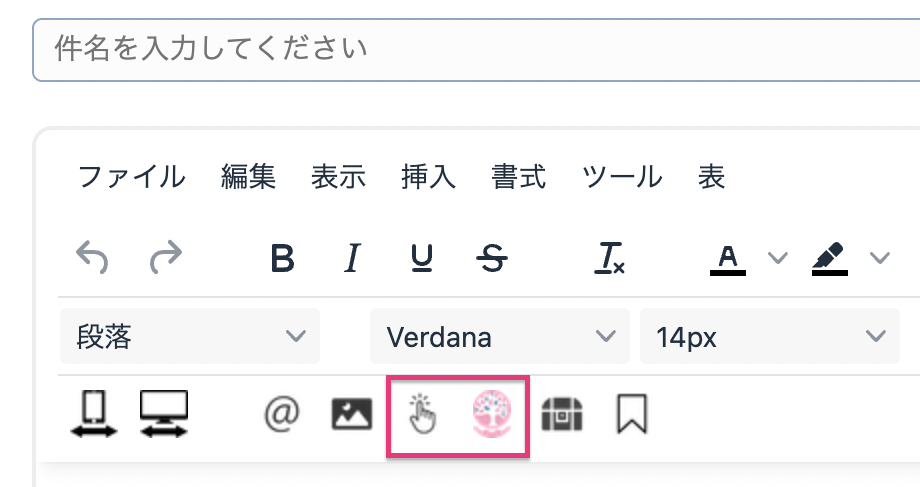Image resolution: width=920 pixels, height=487 pixels.
Task: Switch to desktop width preview icon
Action: click(x=164, y=412)
